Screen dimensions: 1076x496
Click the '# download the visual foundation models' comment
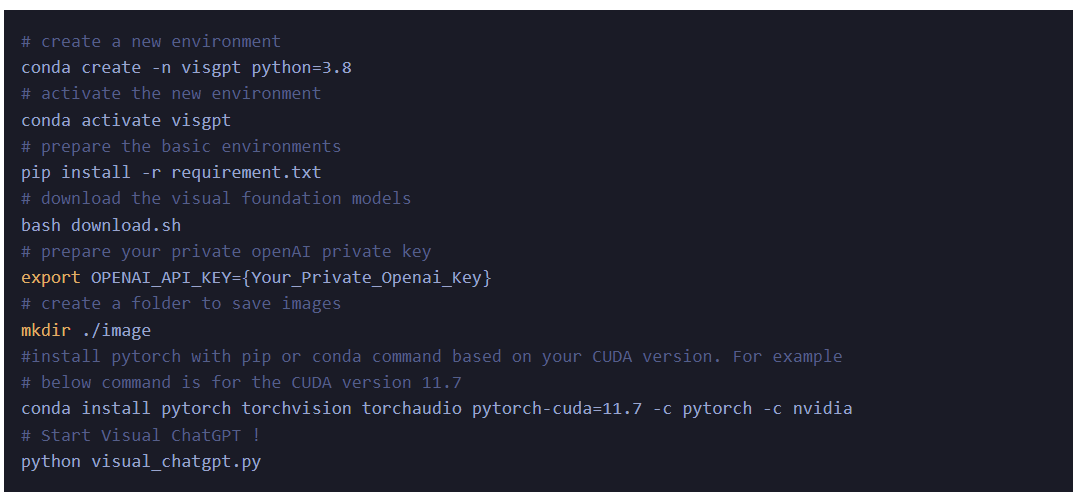[216, 199]
